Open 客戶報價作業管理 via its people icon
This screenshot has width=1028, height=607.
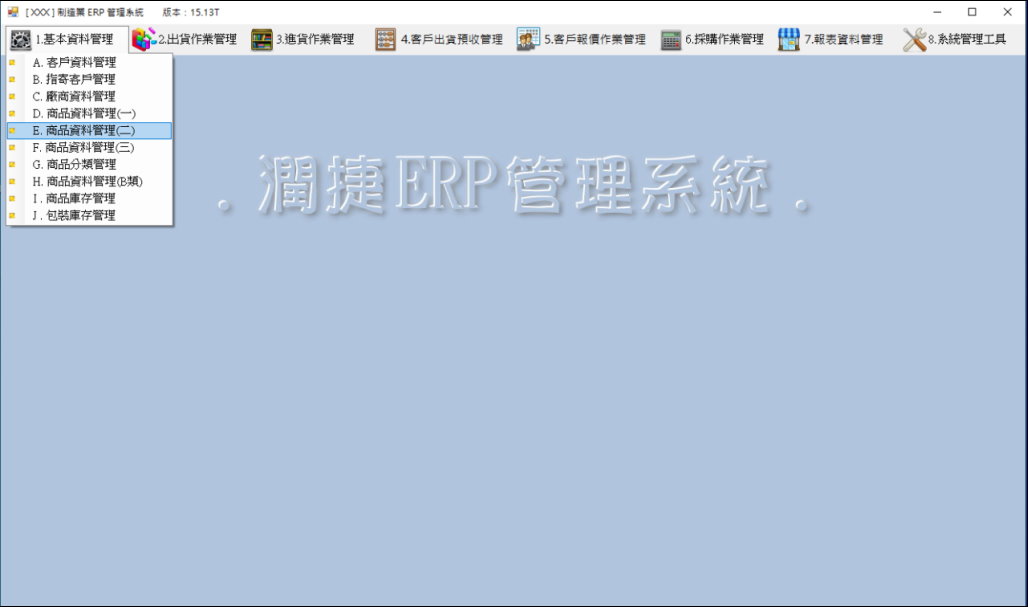528,40
